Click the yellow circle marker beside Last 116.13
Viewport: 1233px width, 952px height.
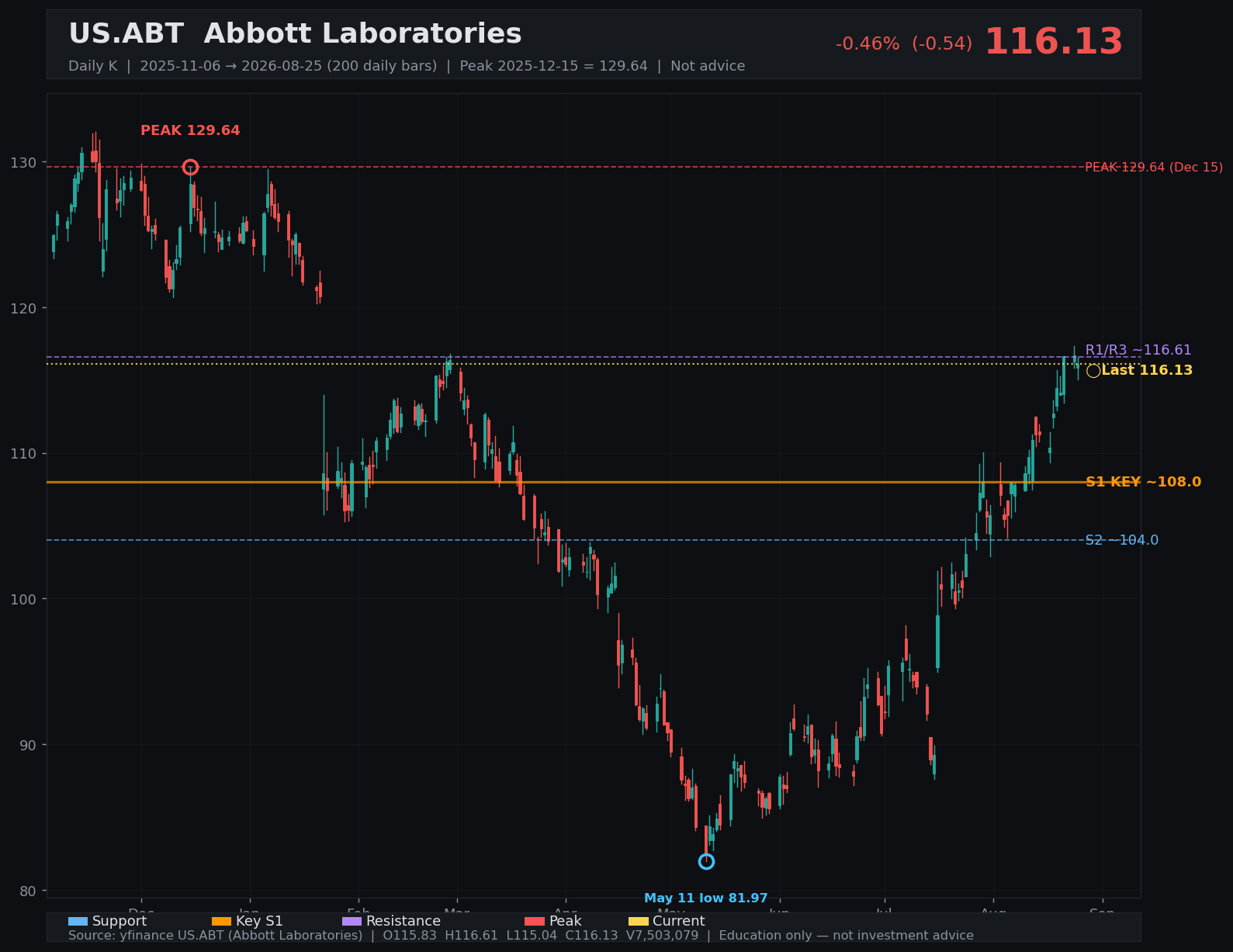point(1093,371)
